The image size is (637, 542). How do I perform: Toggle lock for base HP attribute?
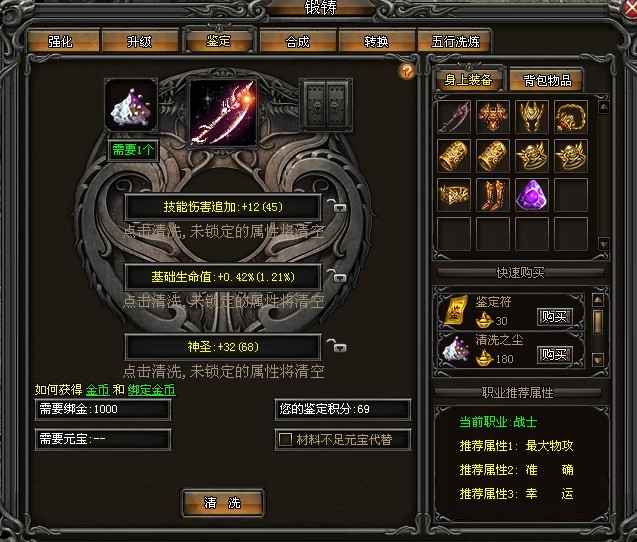pos(337,276)
